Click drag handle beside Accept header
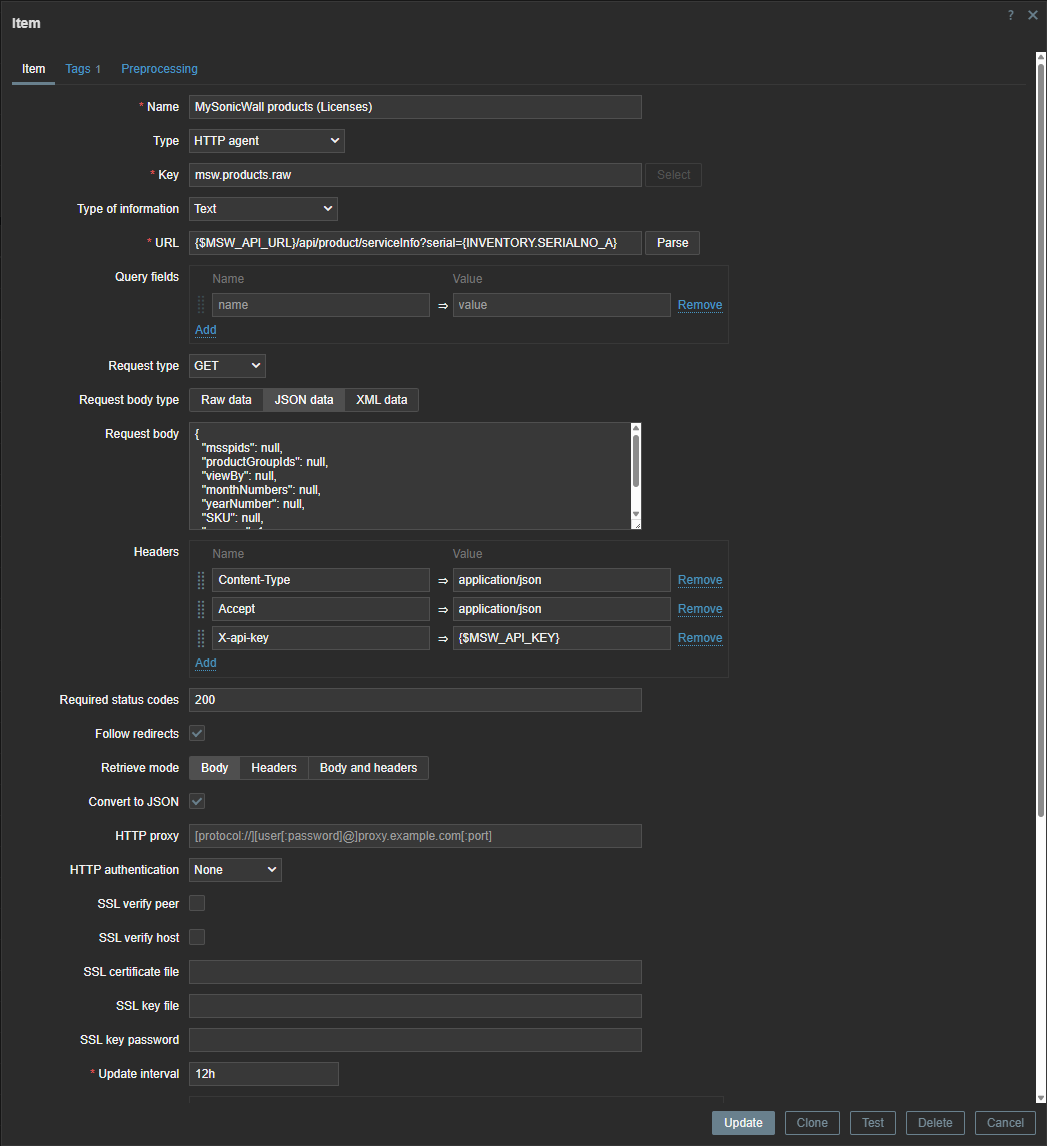Image resolution: width=1047 pixels, height=1146 pixels. tap(201, 609)
